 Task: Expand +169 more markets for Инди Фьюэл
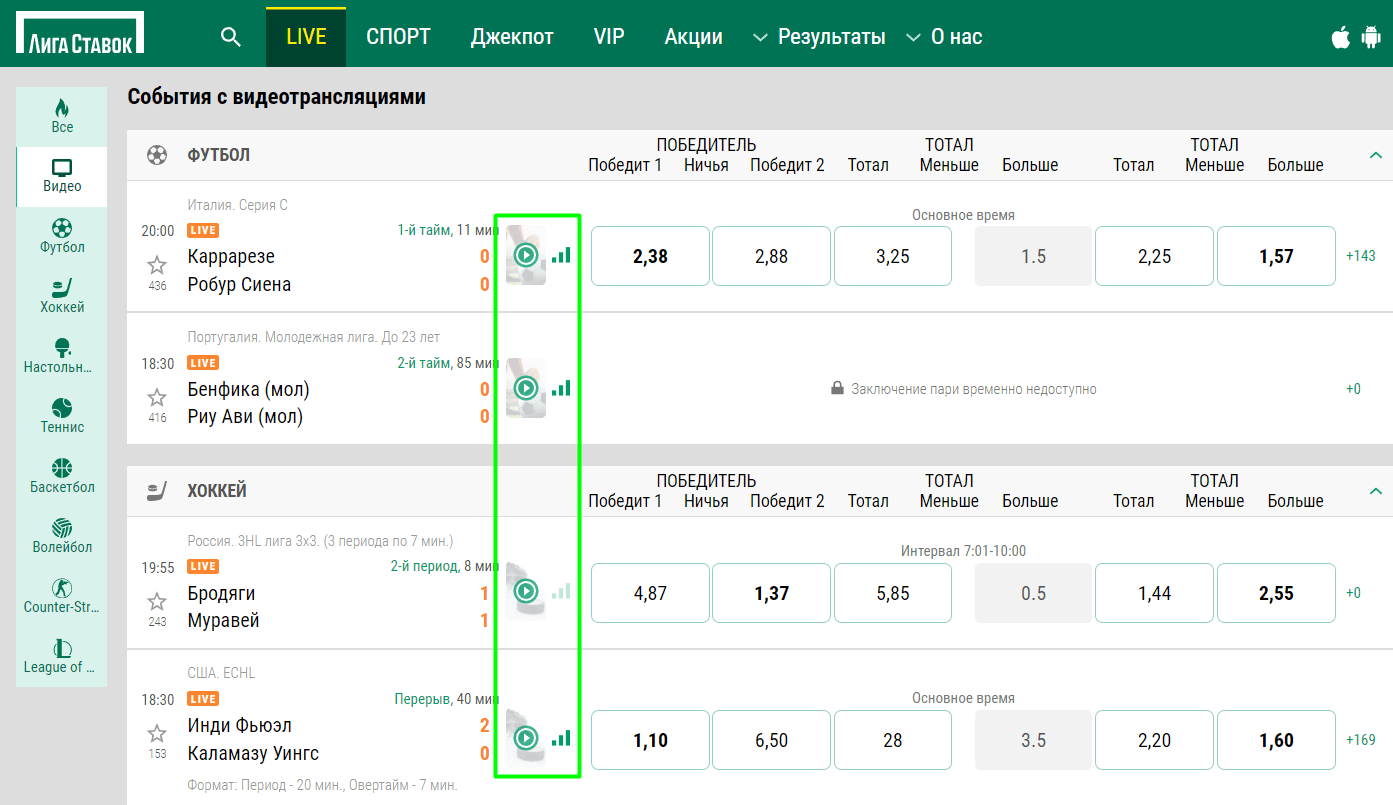(1361, 740)
